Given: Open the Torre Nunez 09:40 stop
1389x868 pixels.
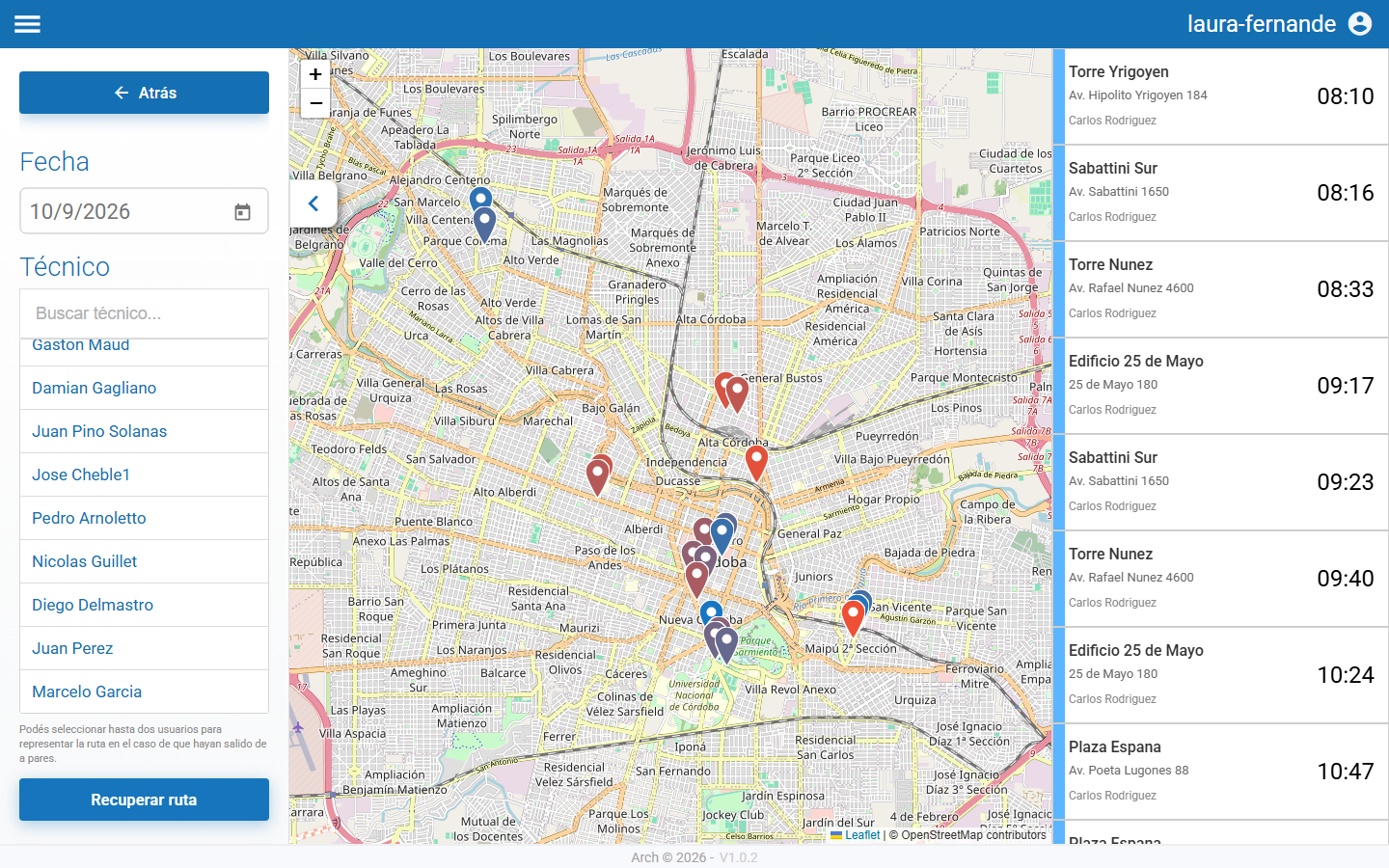Looking at the screenshot, I should pos(1220,579).
